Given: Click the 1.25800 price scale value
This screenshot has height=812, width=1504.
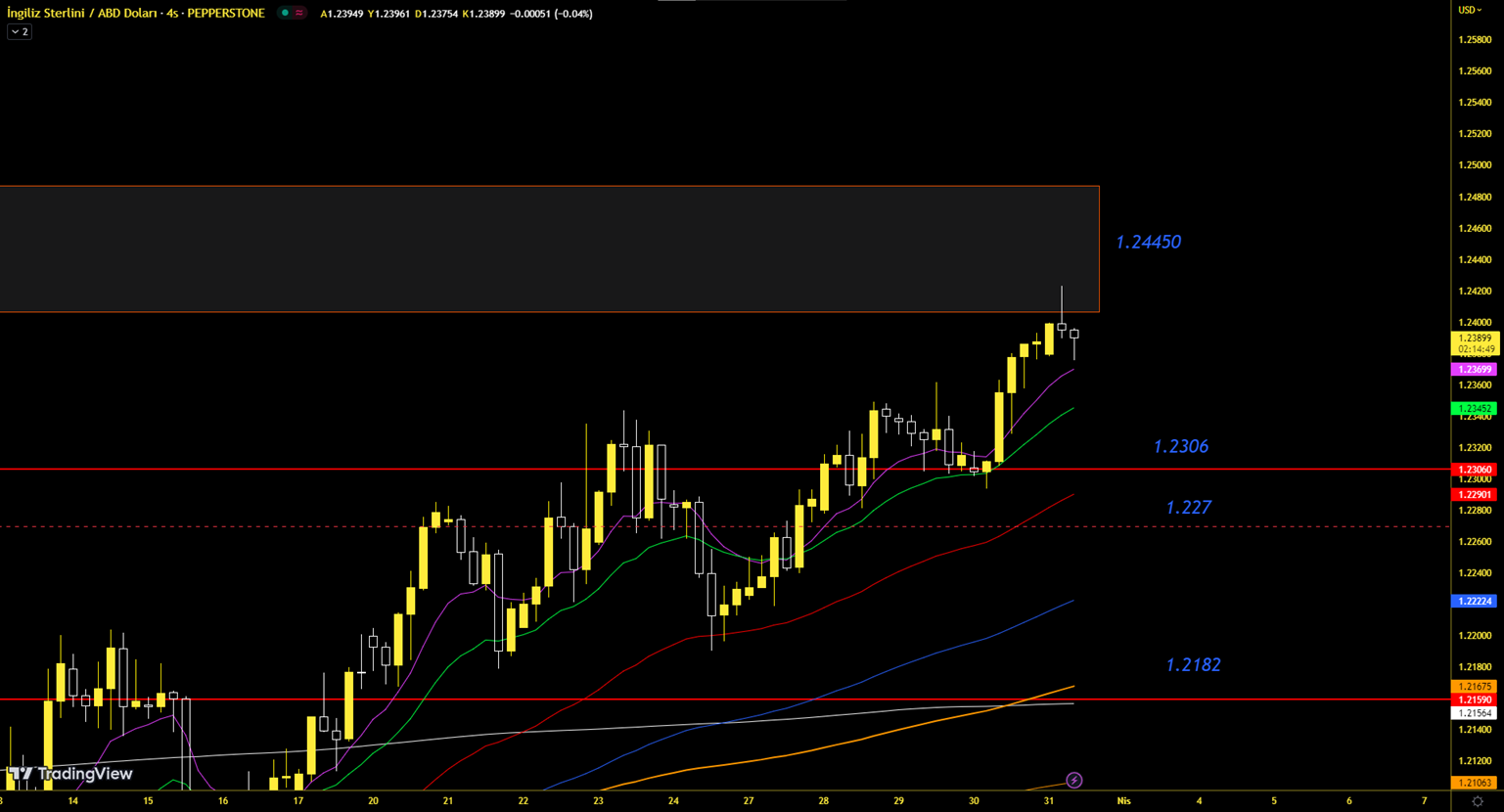Looking at the screenshot, I should click(x=1475, y=40).
